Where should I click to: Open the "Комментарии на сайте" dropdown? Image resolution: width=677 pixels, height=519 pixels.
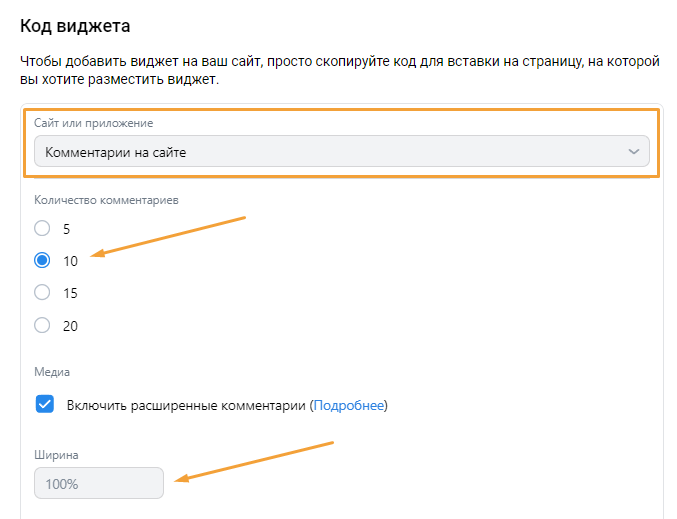(342, 151)
